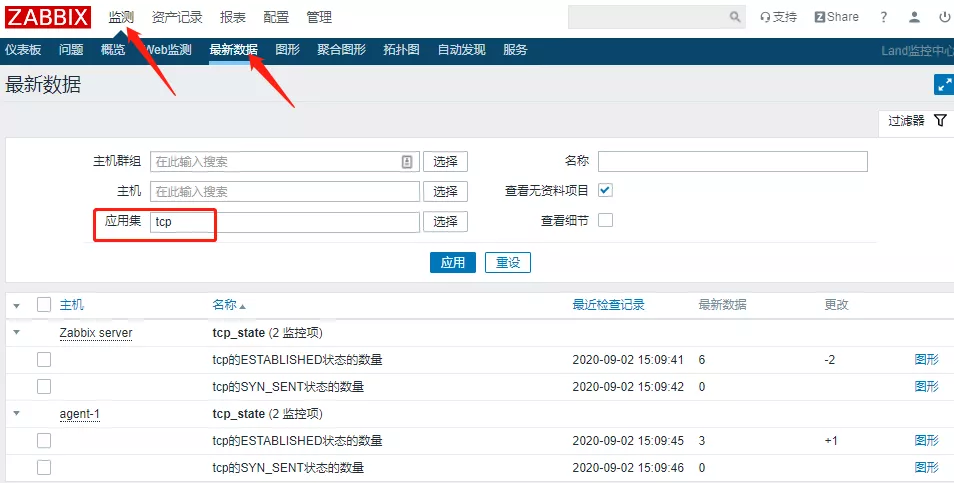Click the search magnifier icon
The width and height of the screenshot is (954, 483).
click(736, 17)
